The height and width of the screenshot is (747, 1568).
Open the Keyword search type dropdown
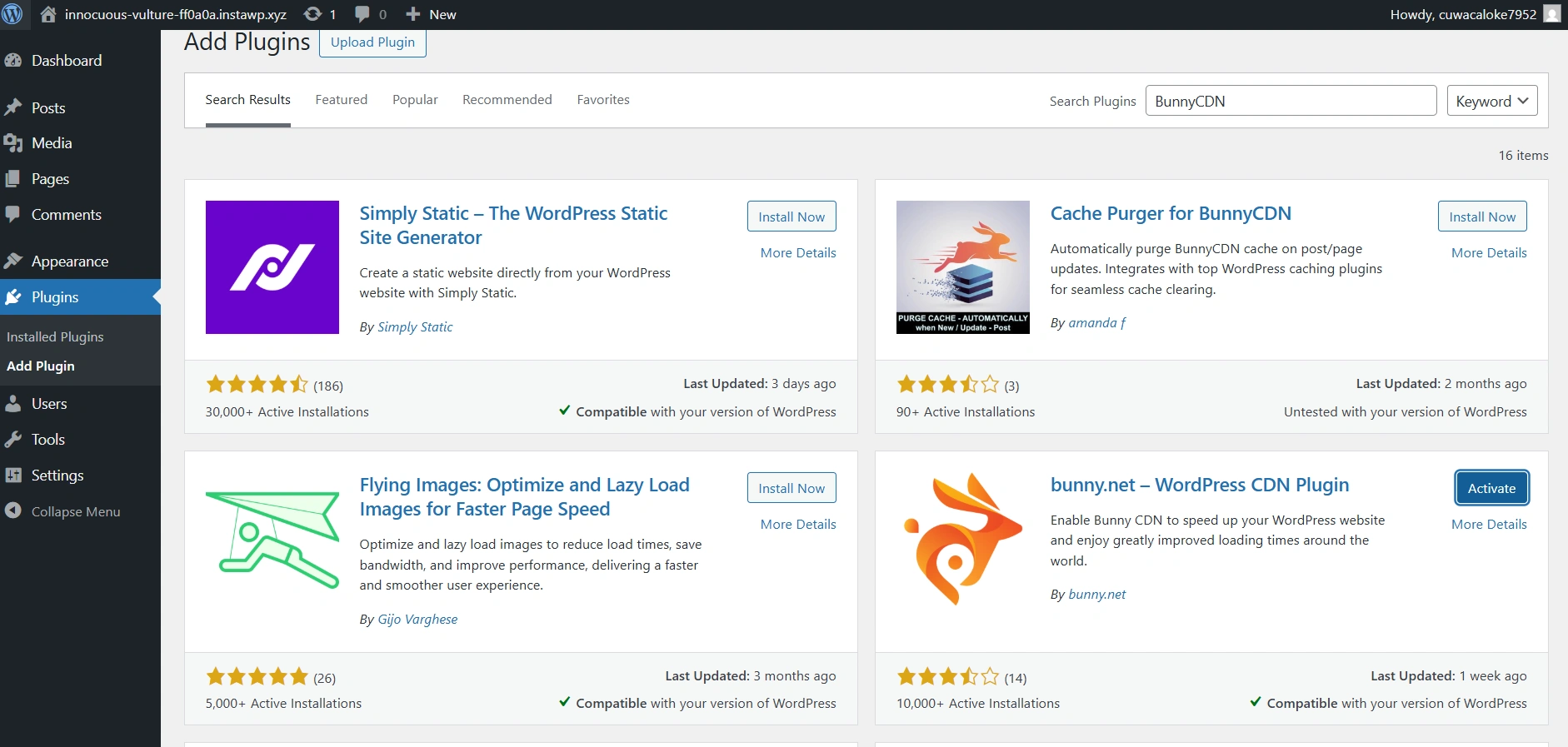pyautogui.click(x=1491, y=101)
